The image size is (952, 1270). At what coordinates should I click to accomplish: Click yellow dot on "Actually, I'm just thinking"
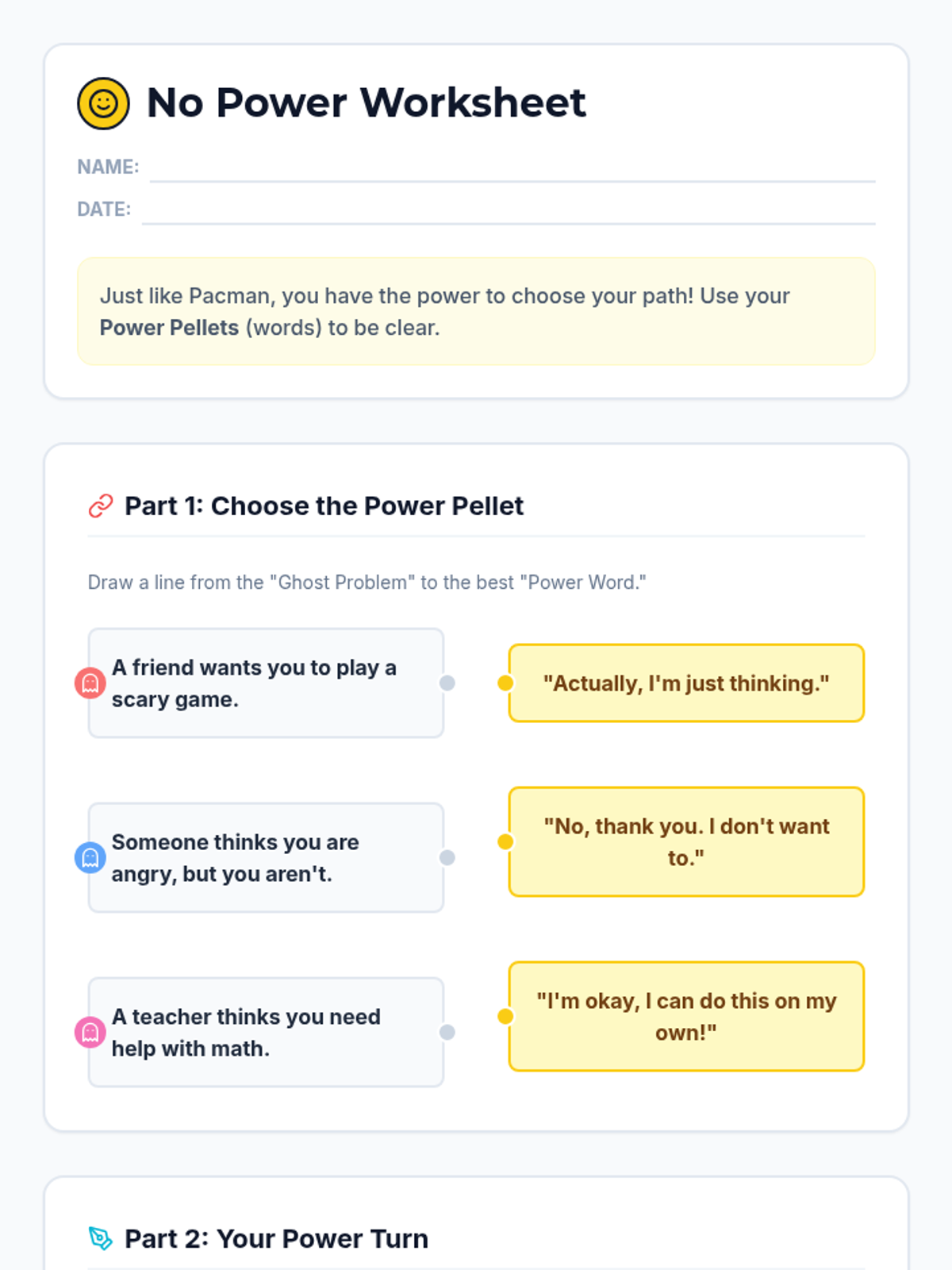pyautogui.click(x=505, y=683)
